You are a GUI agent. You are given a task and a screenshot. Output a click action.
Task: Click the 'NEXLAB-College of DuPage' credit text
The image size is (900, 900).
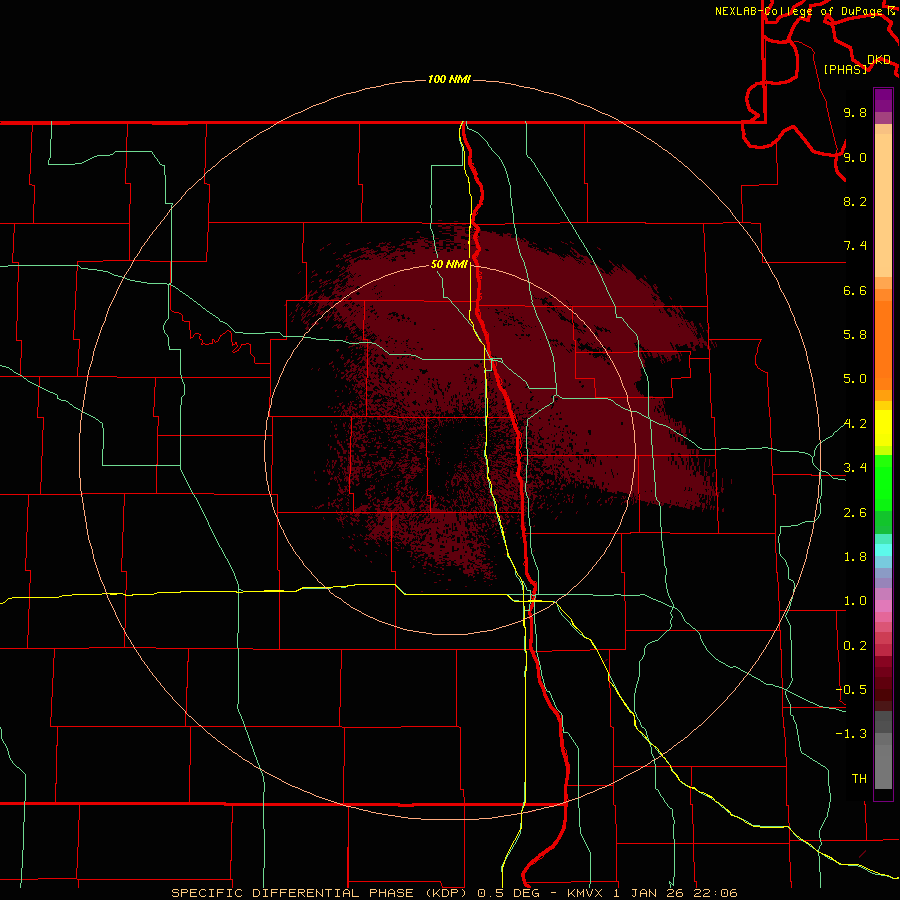[x=800, y=11]
